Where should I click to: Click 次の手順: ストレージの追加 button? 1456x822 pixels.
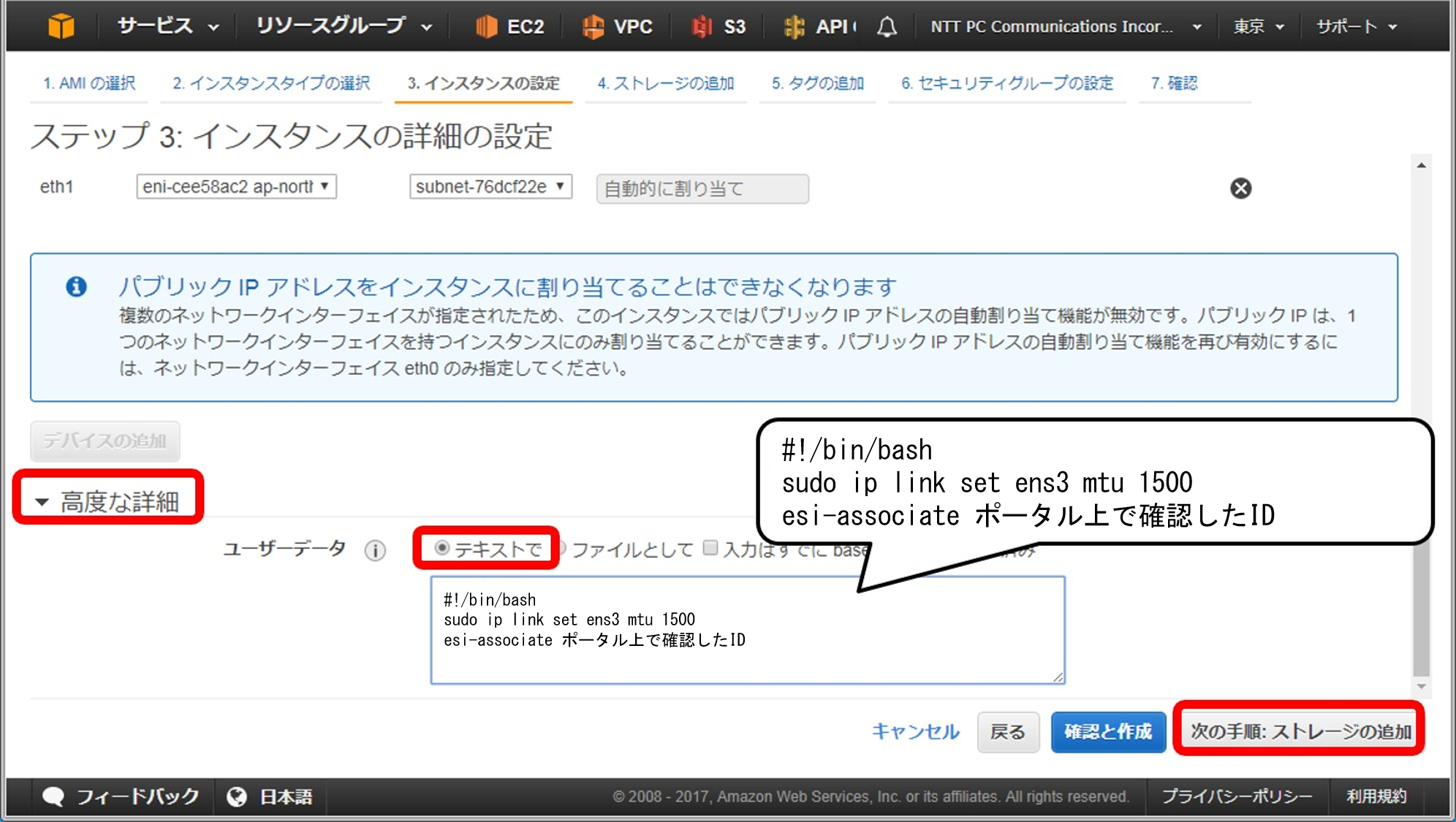click(1300, 731)
